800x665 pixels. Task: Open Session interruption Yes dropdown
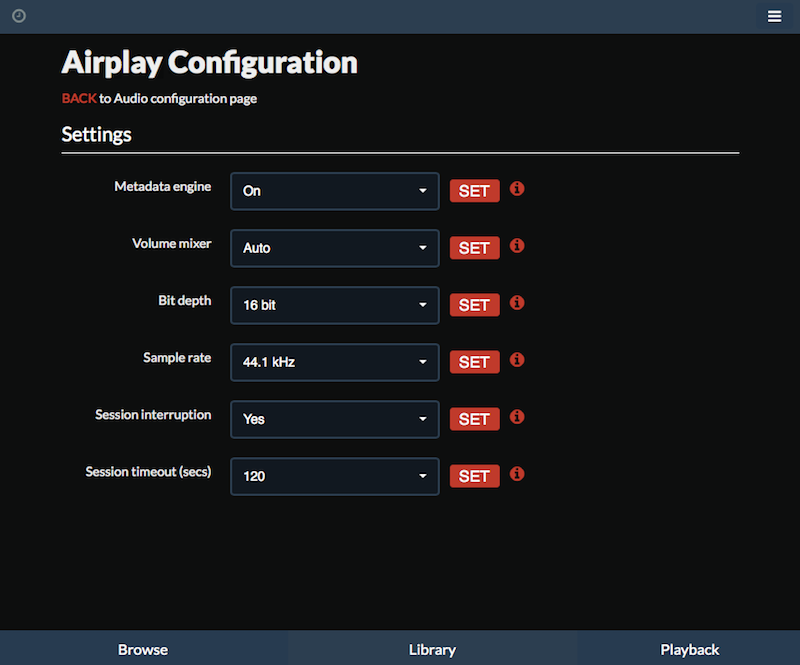[335, 420]
